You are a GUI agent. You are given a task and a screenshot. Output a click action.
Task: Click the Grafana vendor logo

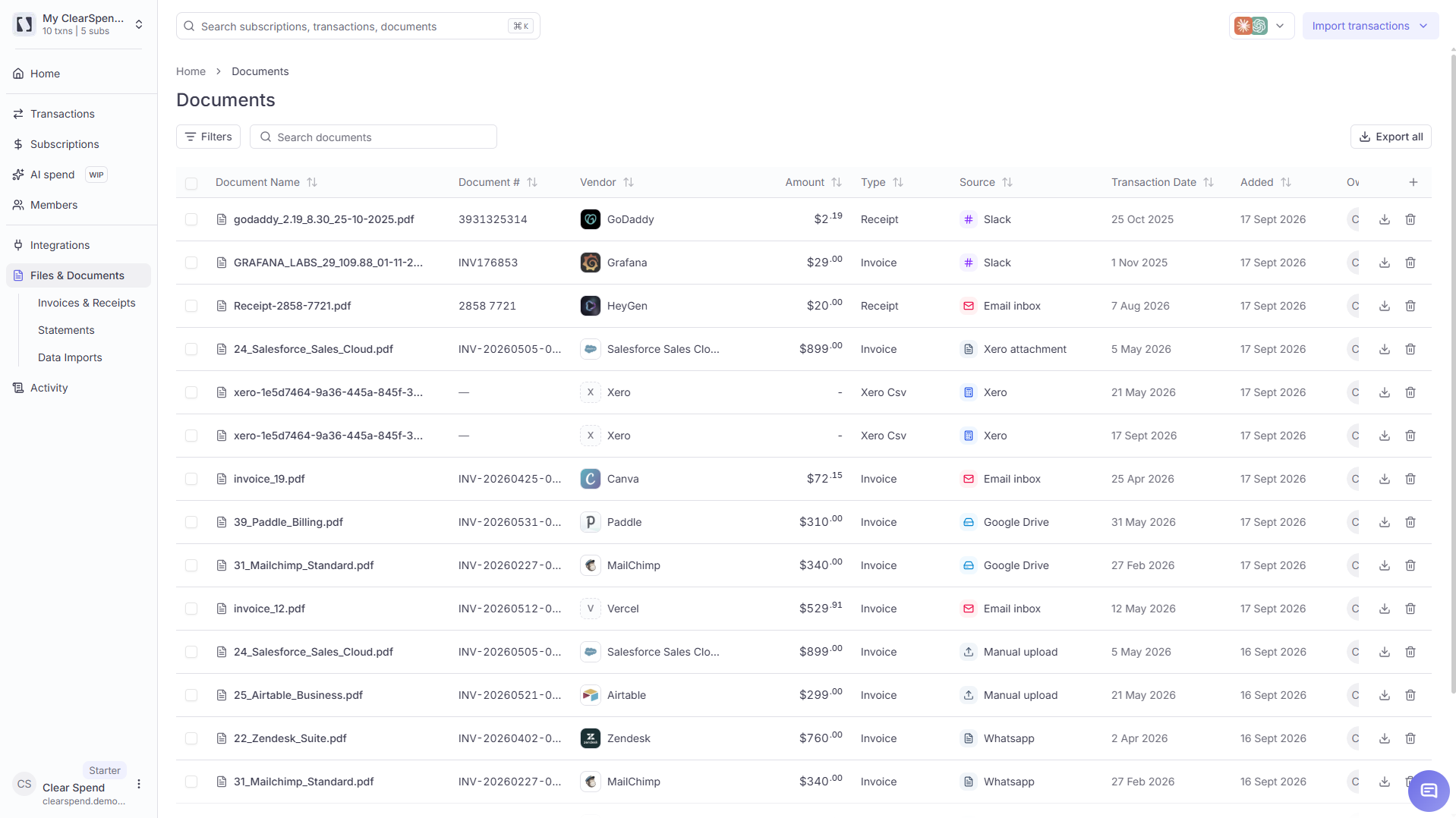click(591, 263)
